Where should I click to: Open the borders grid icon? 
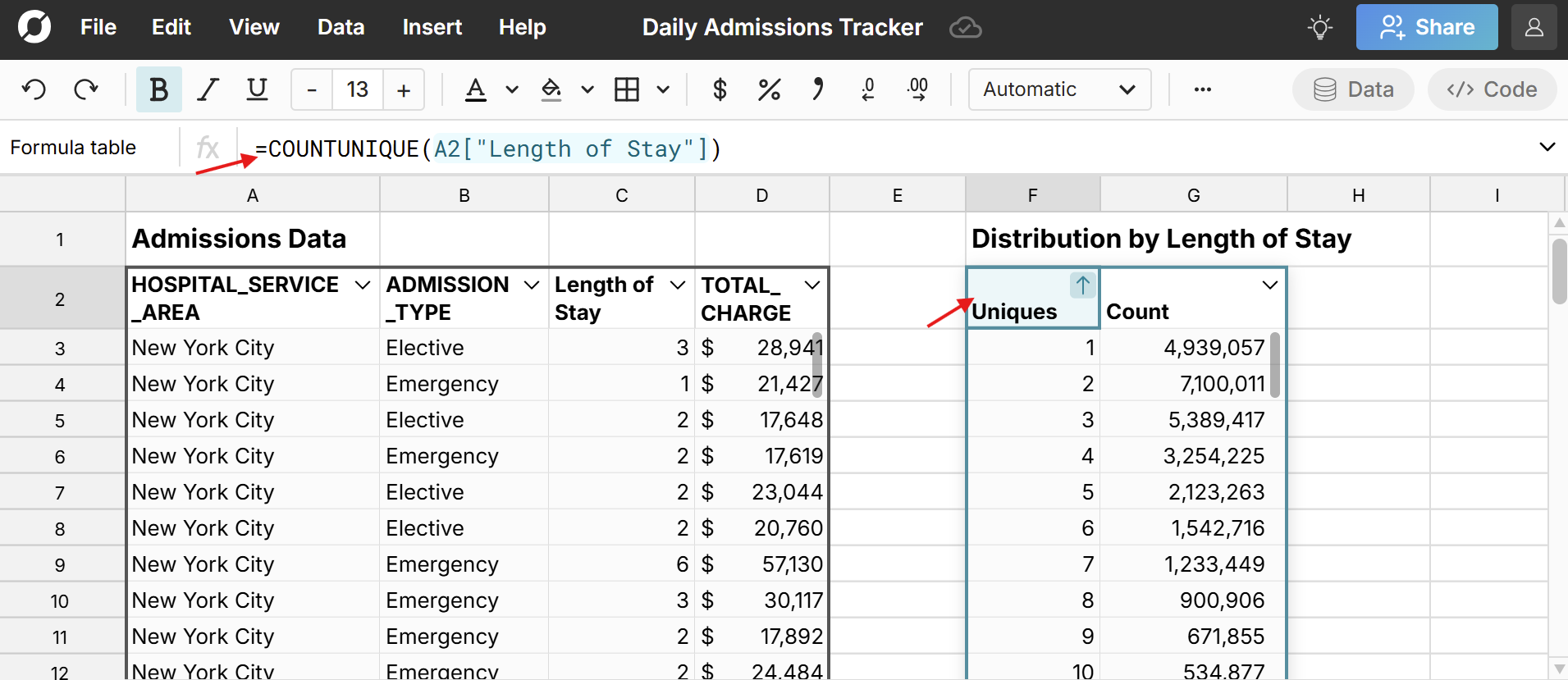point(627,89)
